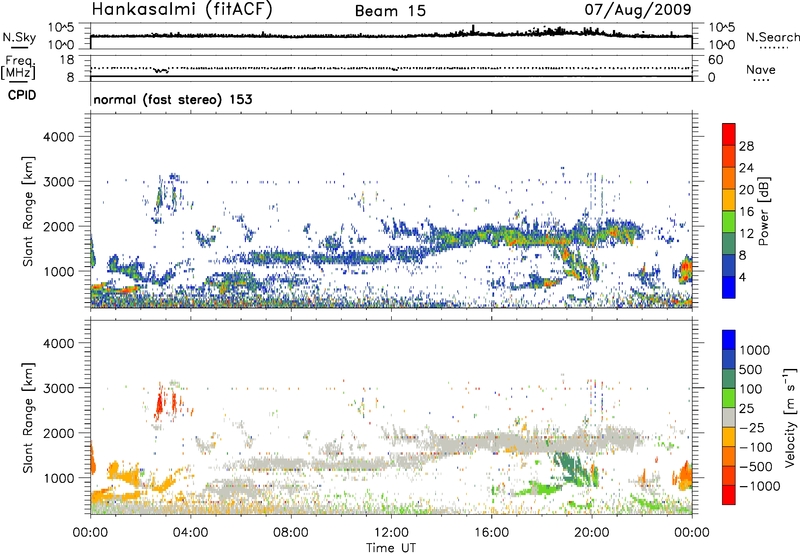Select the N.Sky legend label
Image resolution: width=800 pixels, height=554 pixels.
pyautogui.click(x=19, y=37)
